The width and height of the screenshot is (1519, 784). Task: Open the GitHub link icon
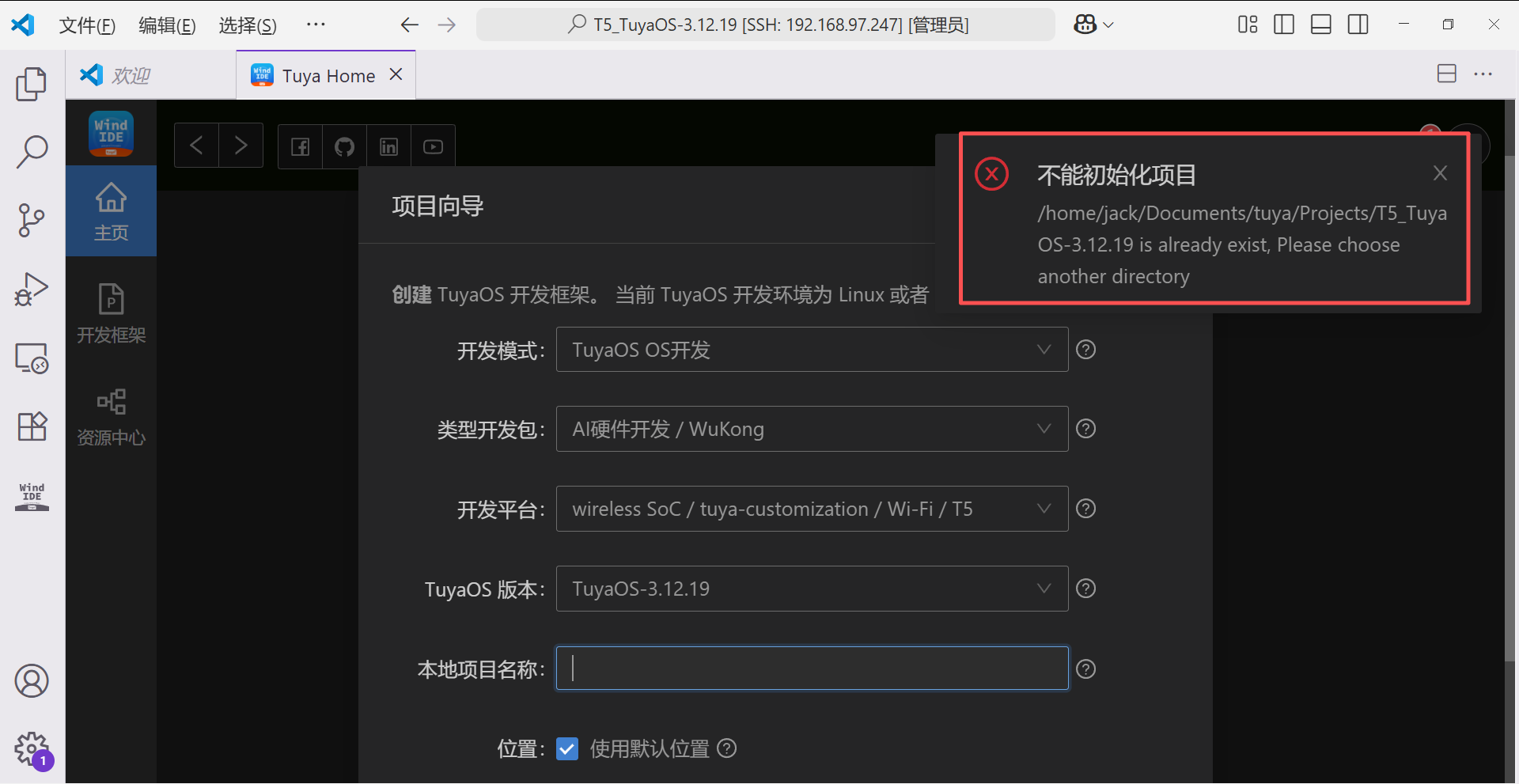[x=344, y=146]
